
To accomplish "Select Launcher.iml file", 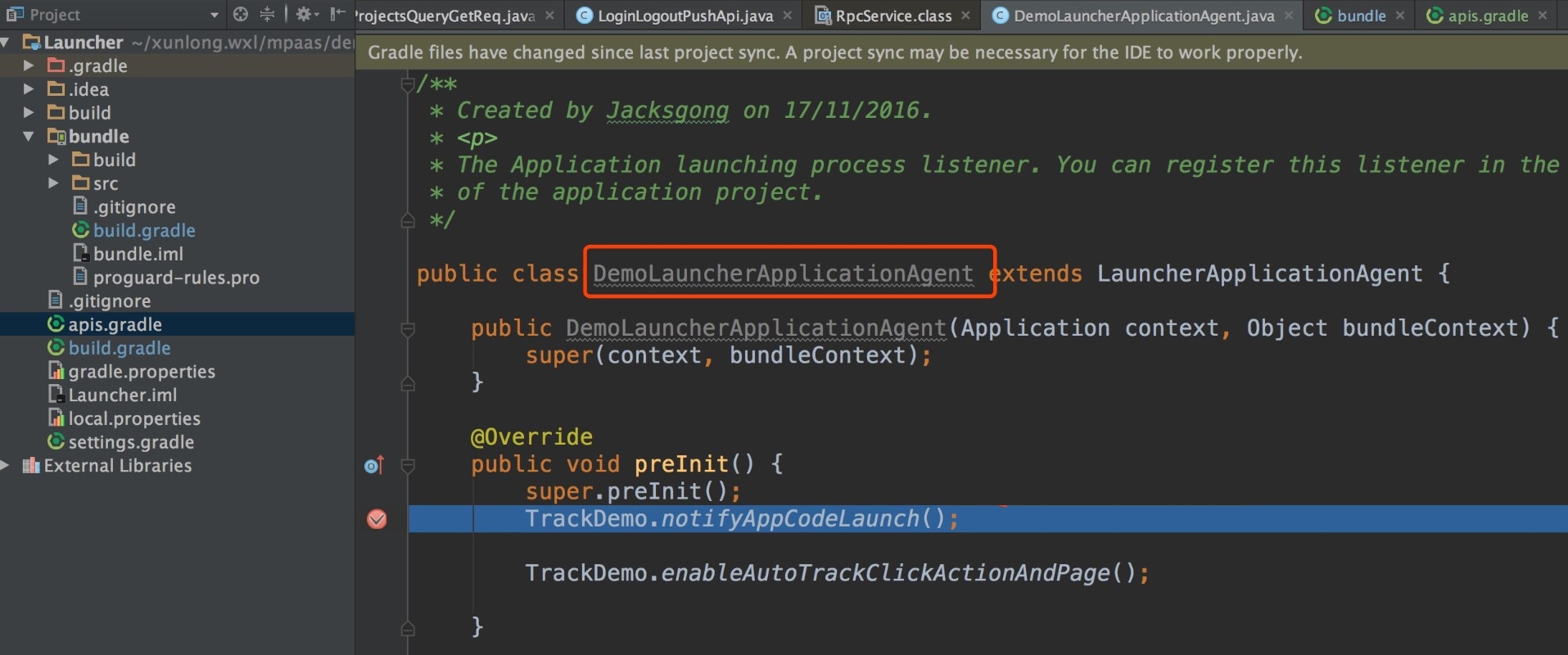I will pyautogui.click(x=123, y=395).
